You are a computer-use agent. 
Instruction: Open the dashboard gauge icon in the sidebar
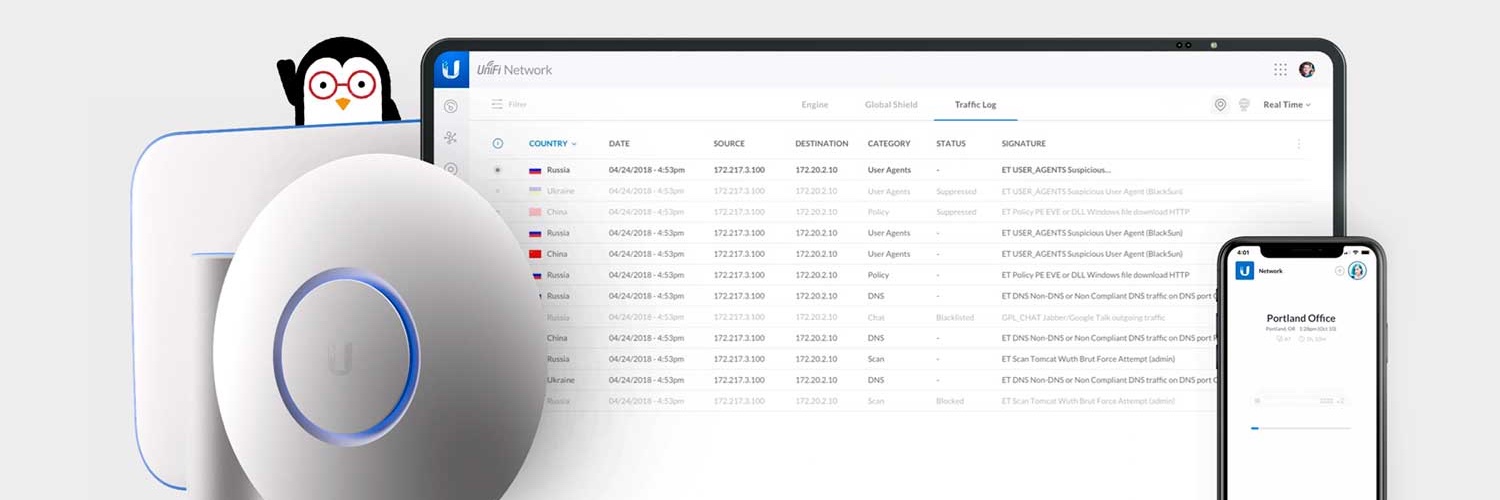(x=451, y=106)
